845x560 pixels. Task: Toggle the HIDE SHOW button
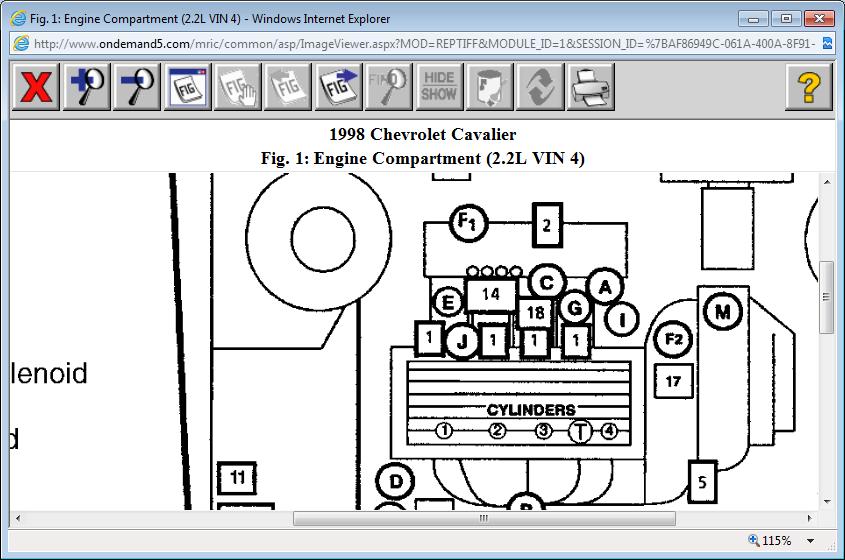[x=439, y=87]
